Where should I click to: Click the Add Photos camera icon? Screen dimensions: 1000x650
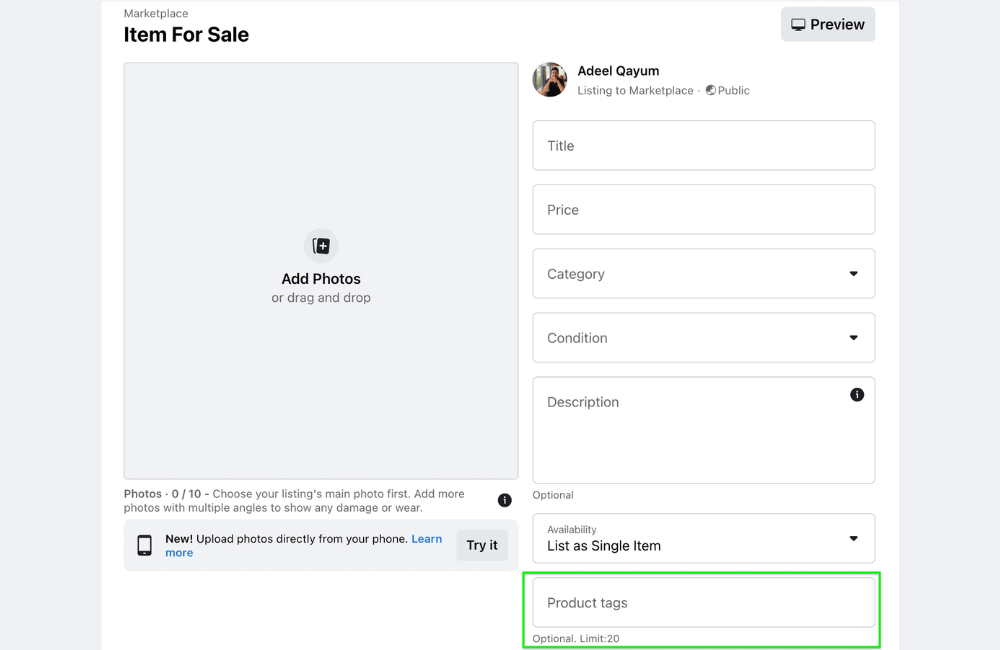[x=320, y=245]
